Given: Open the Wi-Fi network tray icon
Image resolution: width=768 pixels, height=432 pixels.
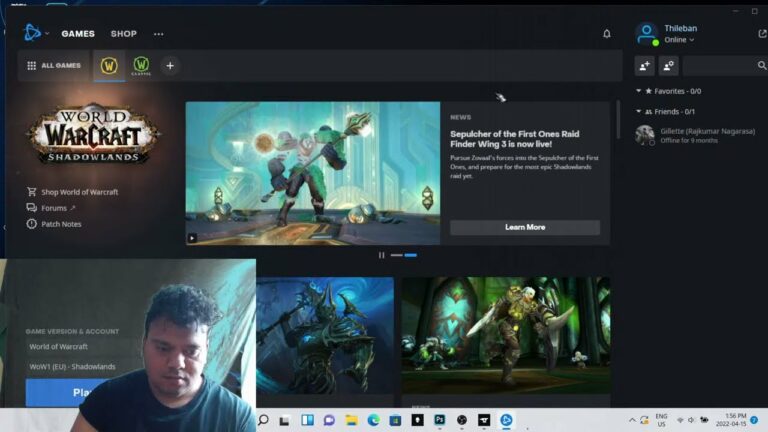Looking at the screenshot, I should coord(680,420).
